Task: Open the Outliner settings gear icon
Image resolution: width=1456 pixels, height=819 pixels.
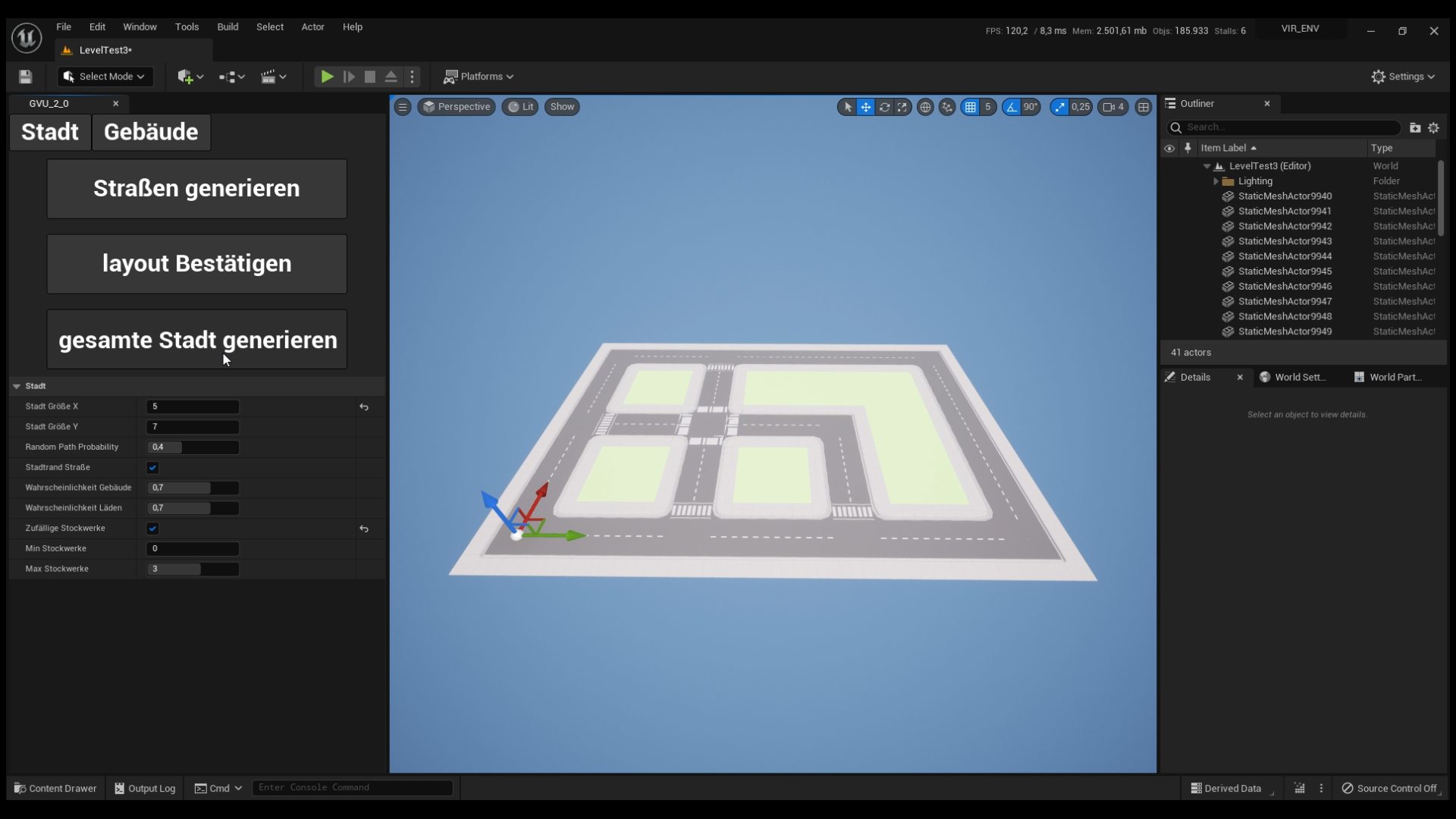Action: tap(1433, 127)
